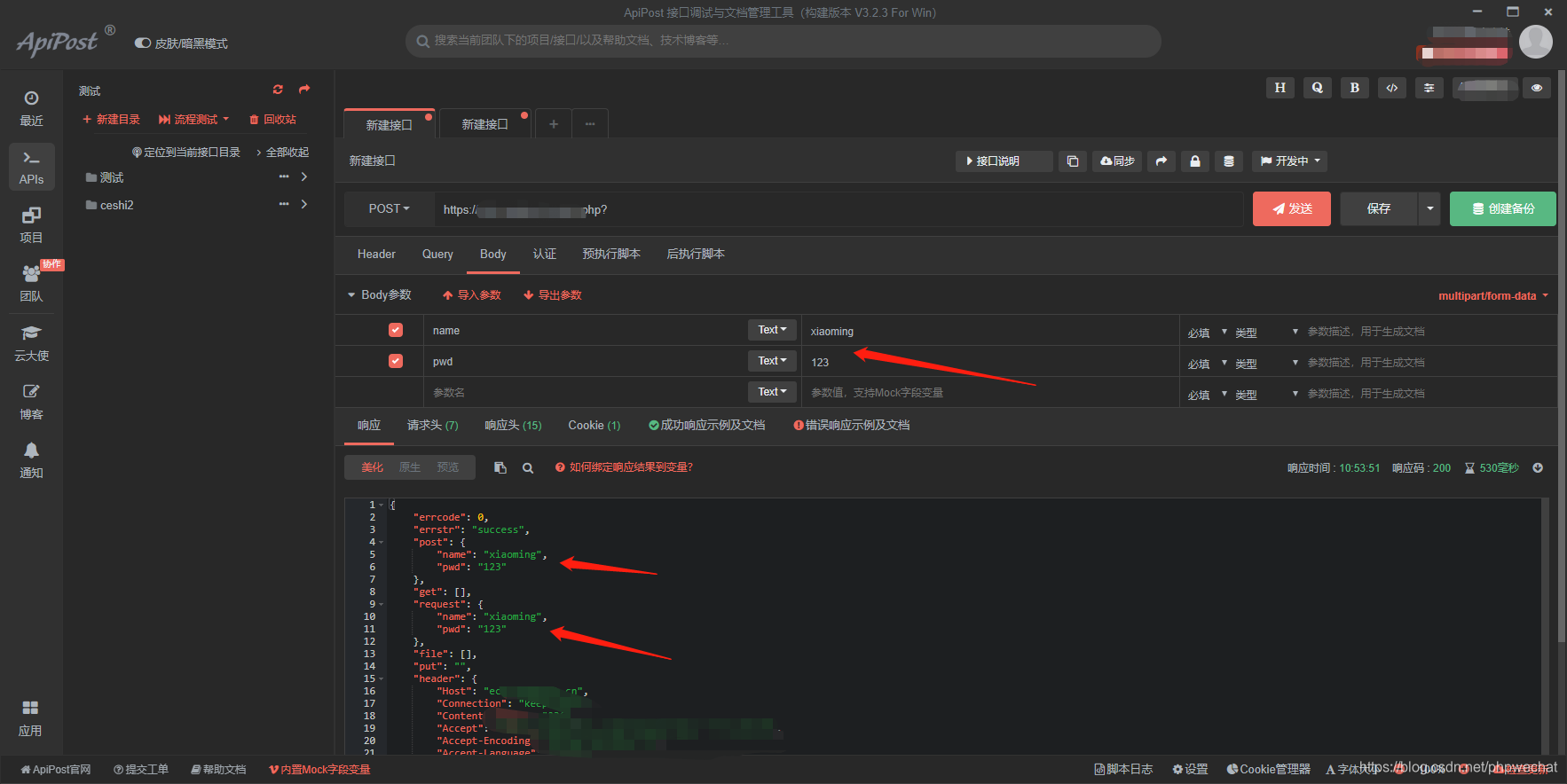The image size is (1567, 784).
Task: Select the 预览 (preview) response view
Action: [448, 467]
